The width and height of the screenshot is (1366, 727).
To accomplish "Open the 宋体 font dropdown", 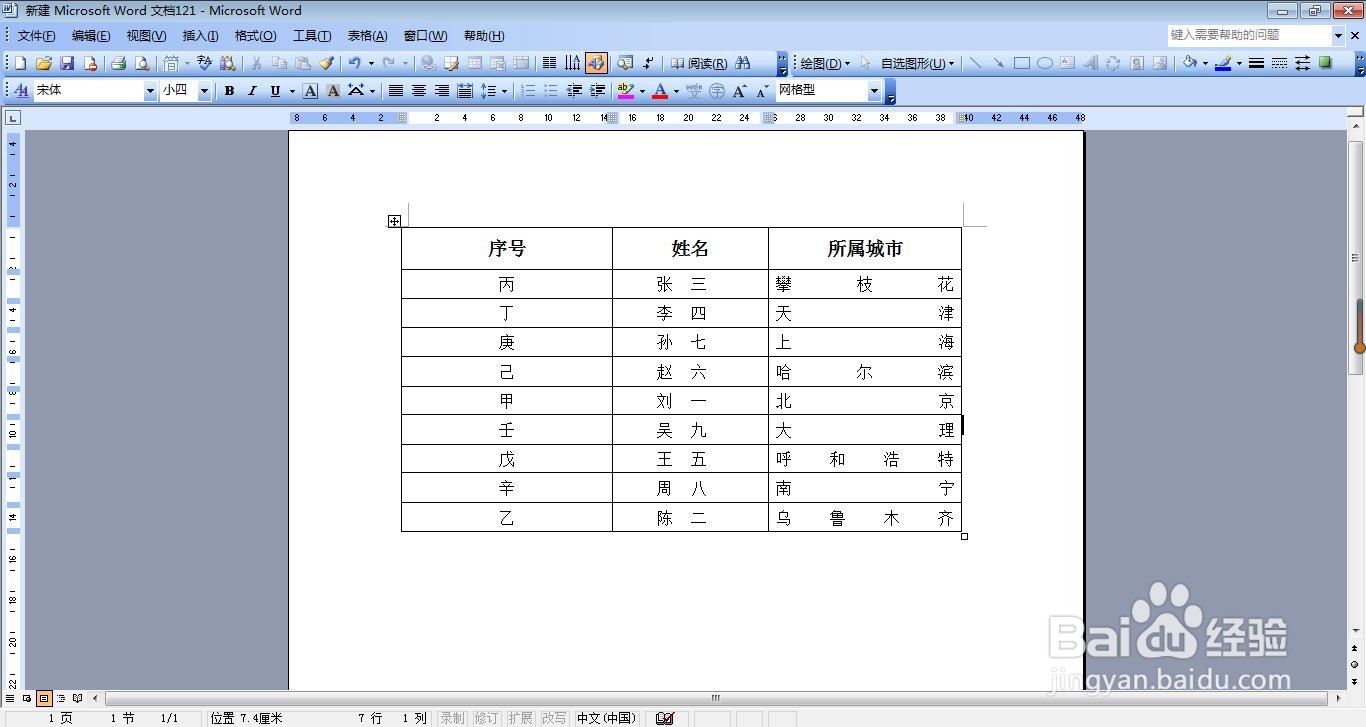I will click(x=150, y=90).
